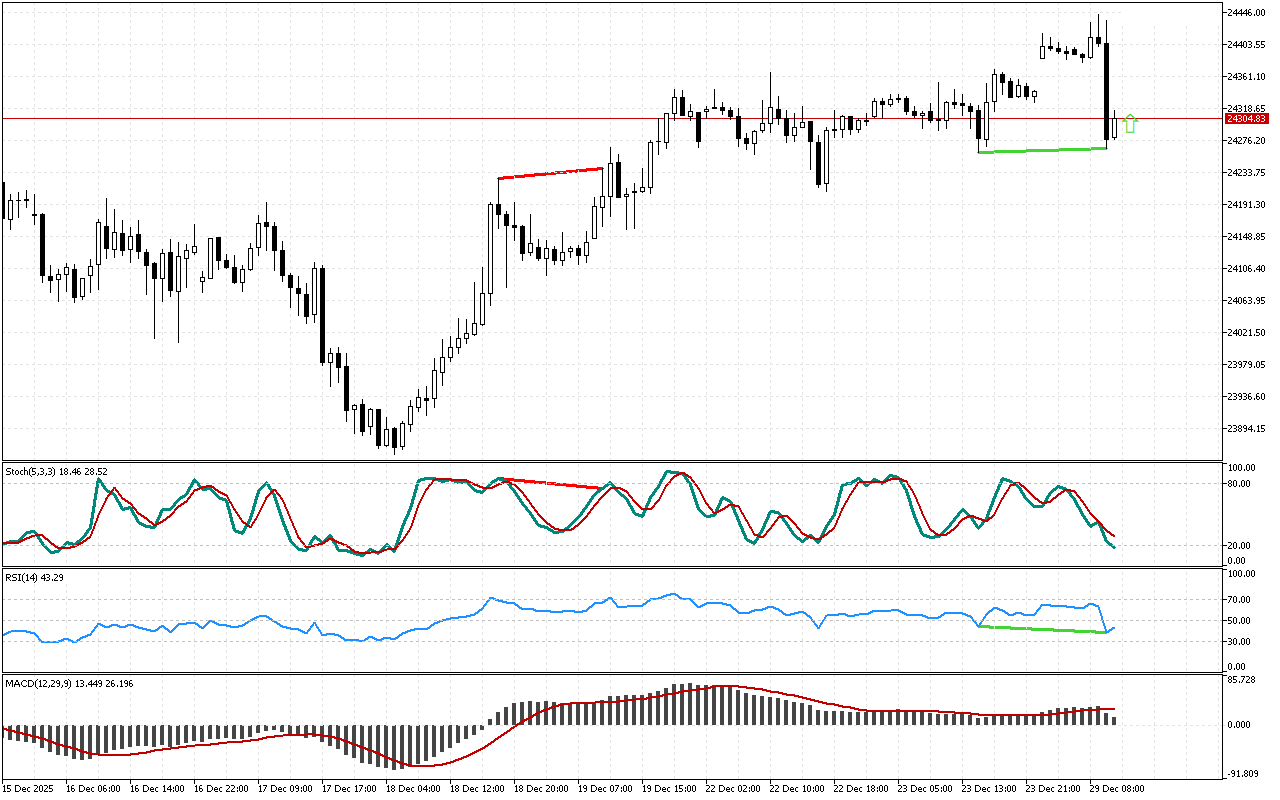Click the 23894.15 price scale label

[1247, 429]
